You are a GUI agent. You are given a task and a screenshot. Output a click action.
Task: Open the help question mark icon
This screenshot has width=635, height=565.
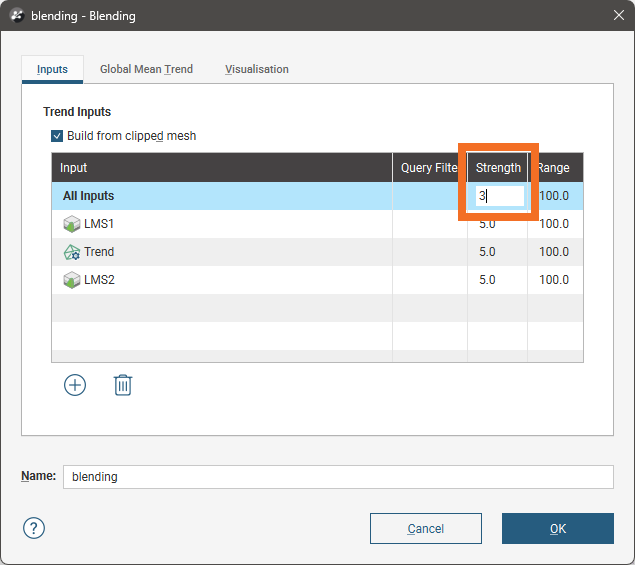pyautogui.click(x=34, y=528)
